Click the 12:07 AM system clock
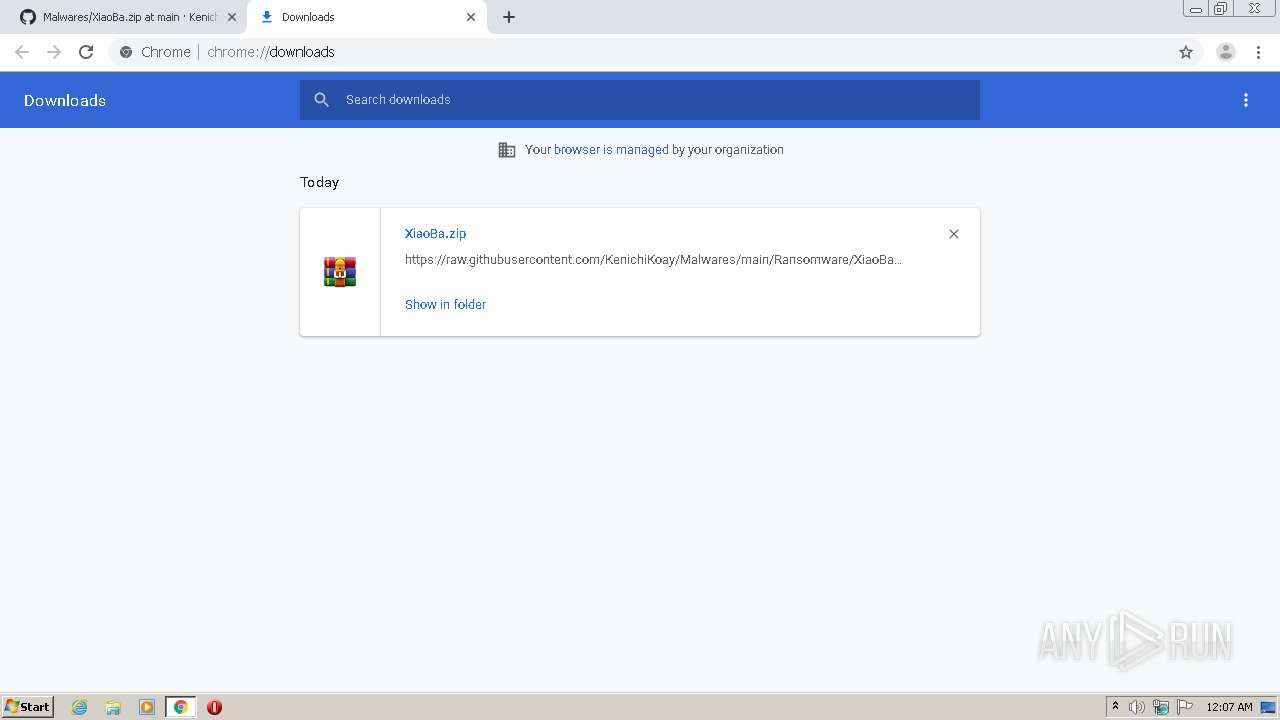The height and width of the screenshot is (720, 1280). (1229, 707)
